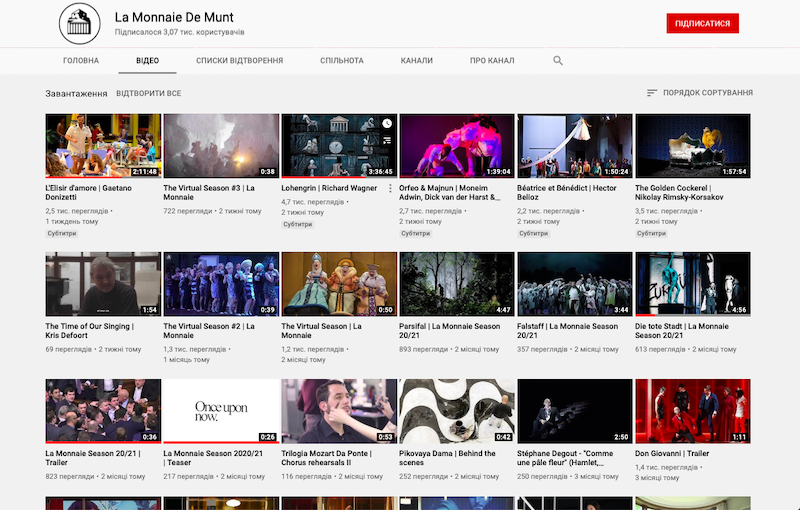Screen dimensions: 800x510
Task: Play the Lohengrin video thumbnail
Action: (339, 146)
